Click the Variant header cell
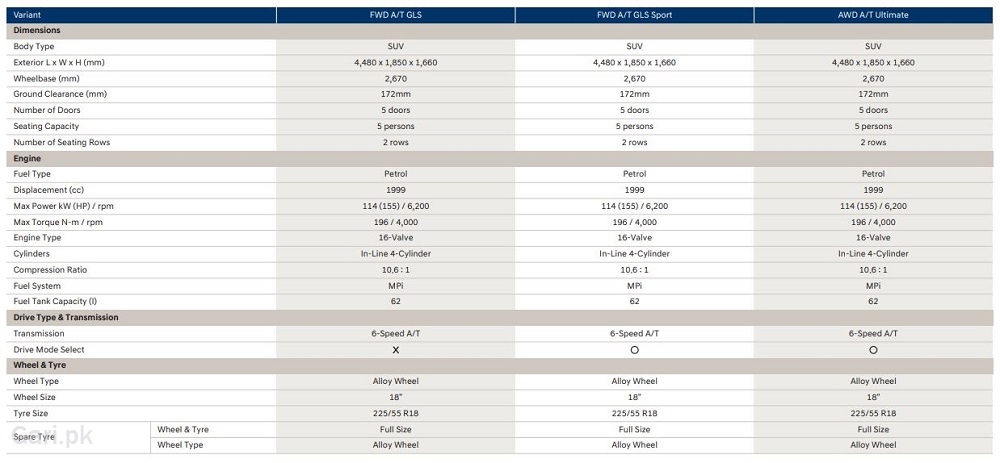Screen dimensions: 1000x463 pyautogui.click(x=30, y=14)
